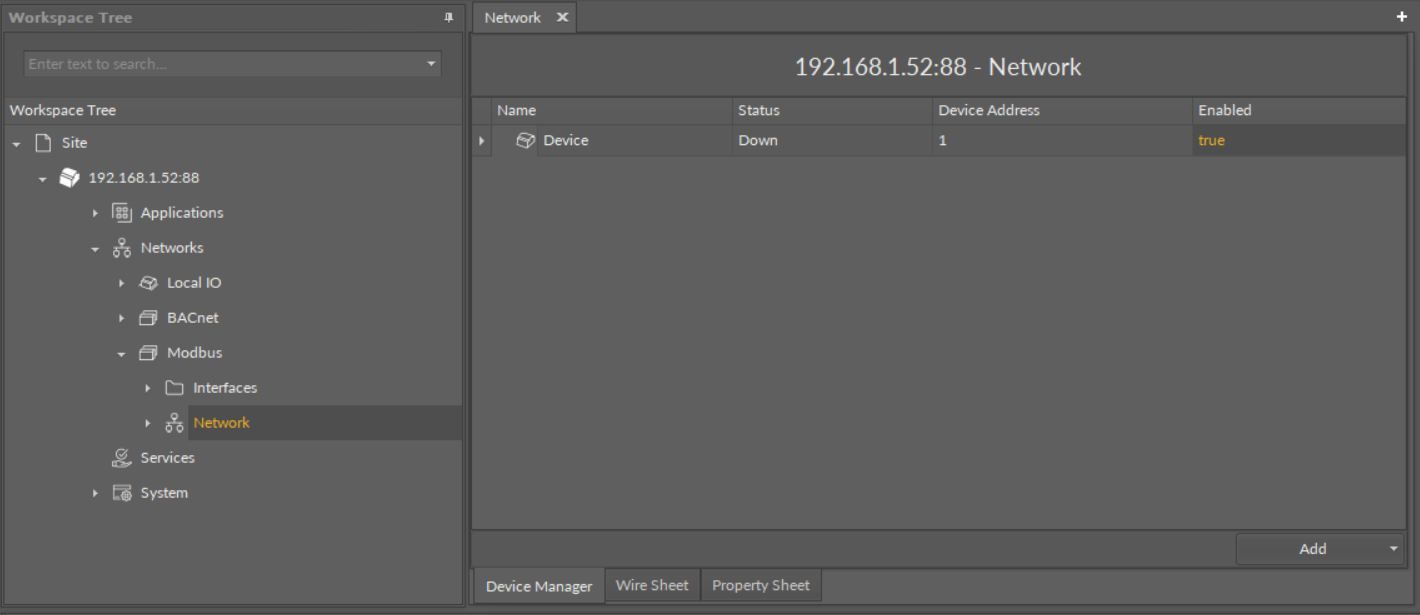
Task: Open the search box dropdown arrow
Action: tap(431, 64)
